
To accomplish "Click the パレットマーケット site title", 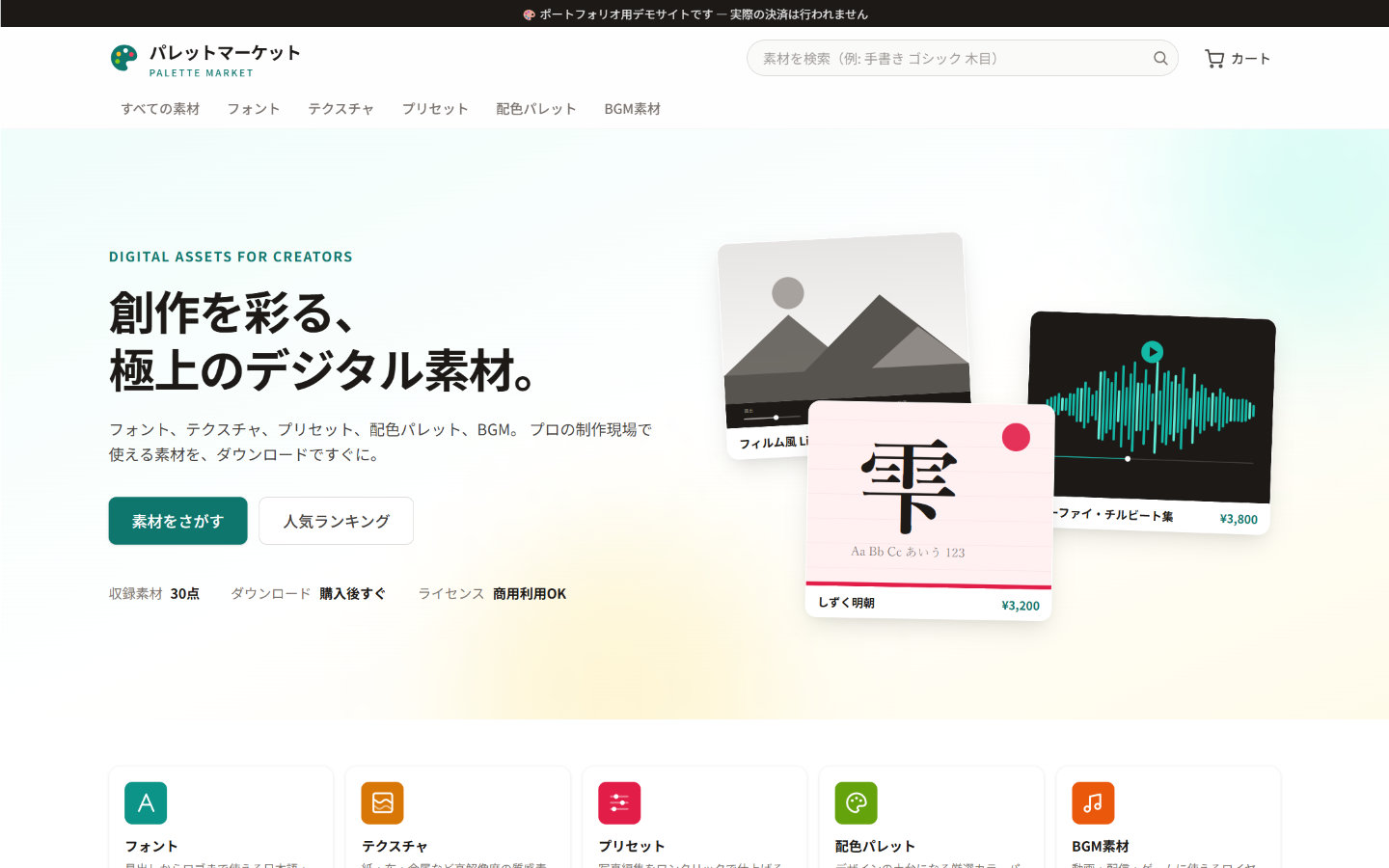I will coord(225,52).
